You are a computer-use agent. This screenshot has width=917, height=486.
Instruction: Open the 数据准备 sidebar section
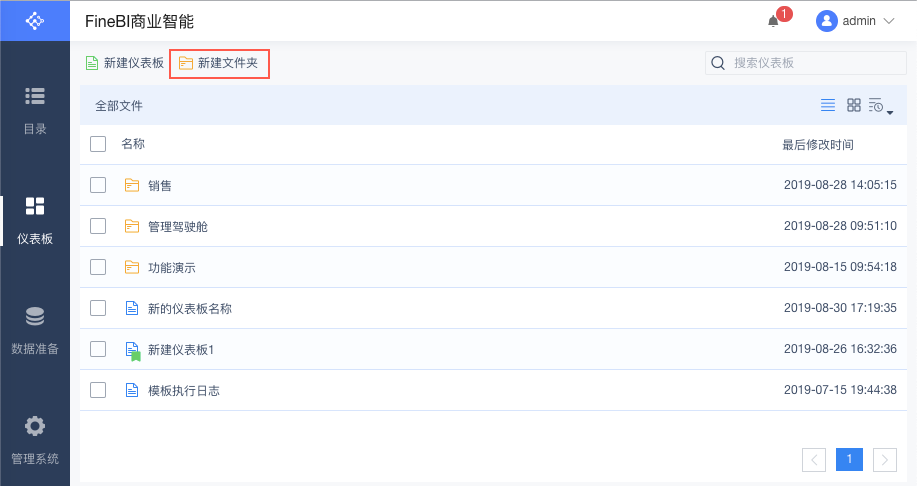click(35, 330)
